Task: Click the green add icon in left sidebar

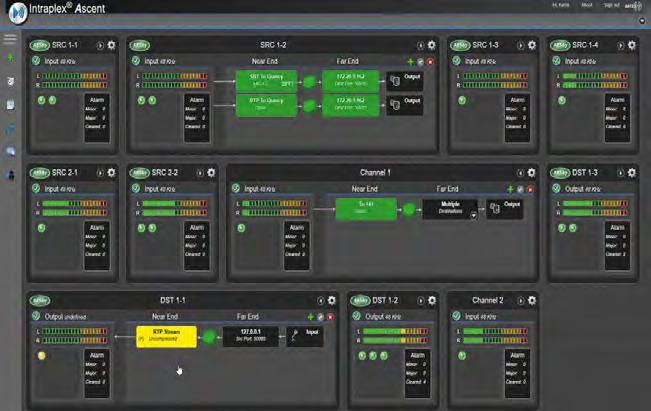Action: (10, 58)
